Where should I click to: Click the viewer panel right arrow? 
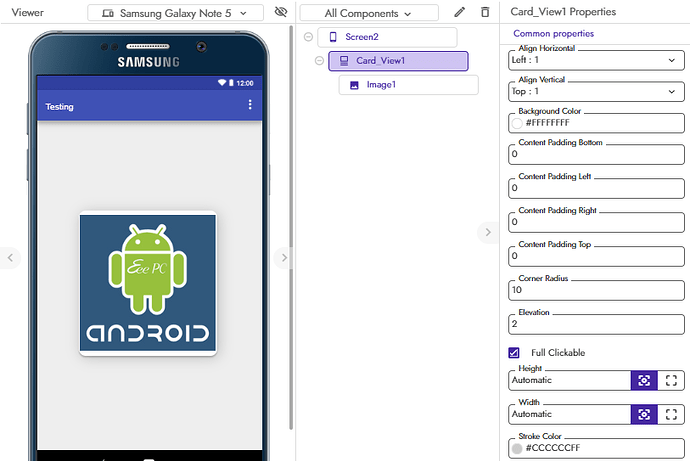pyautogui.click(x=284, y=258)
